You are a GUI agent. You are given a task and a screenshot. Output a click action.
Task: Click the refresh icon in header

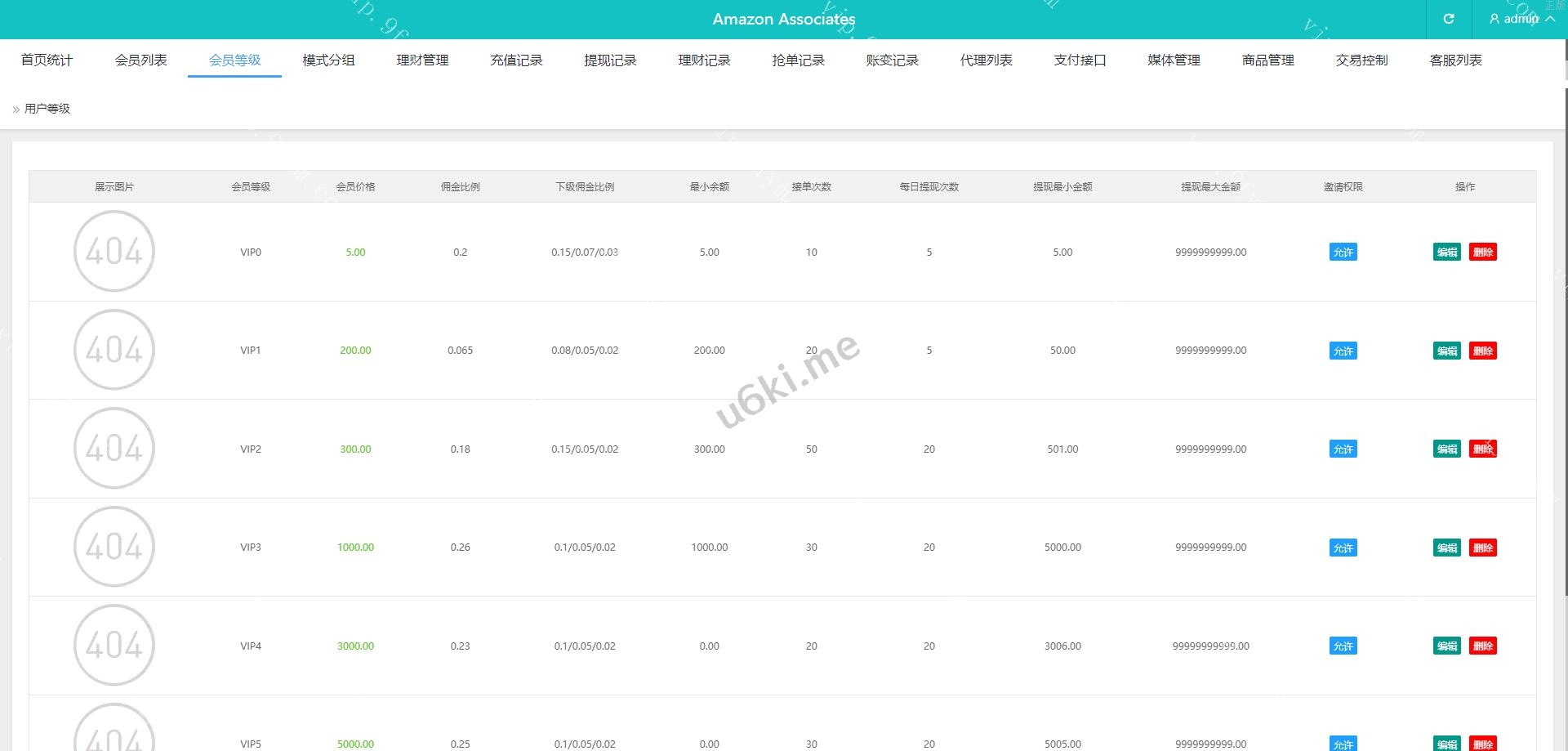1448,19
